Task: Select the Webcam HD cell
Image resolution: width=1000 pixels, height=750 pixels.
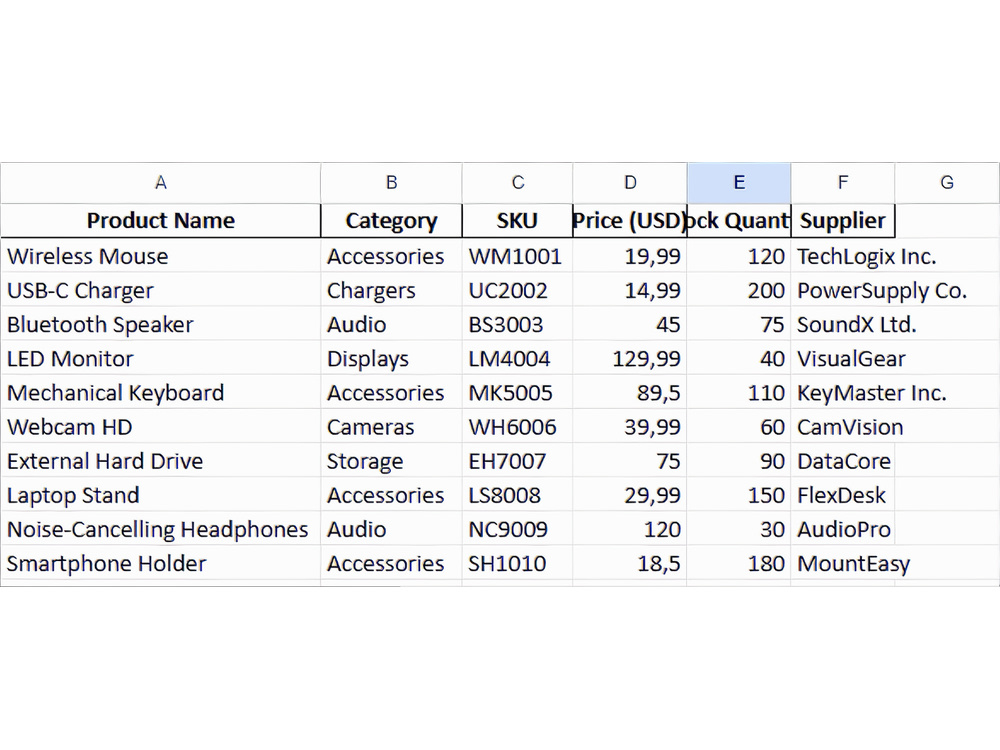Action: click(161, 427)
